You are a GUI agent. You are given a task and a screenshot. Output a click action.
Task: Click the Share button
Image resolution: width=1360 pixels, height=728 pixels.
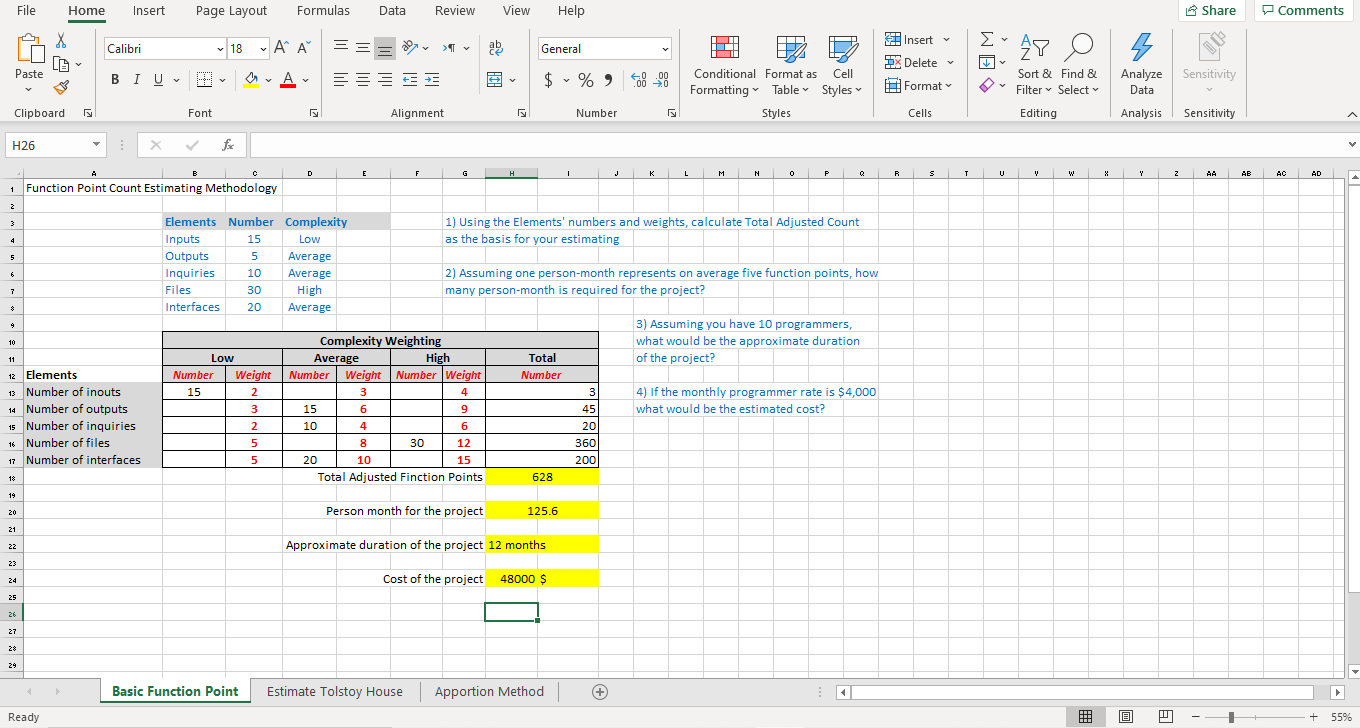pyautogui.click(x=1211, y=10)
